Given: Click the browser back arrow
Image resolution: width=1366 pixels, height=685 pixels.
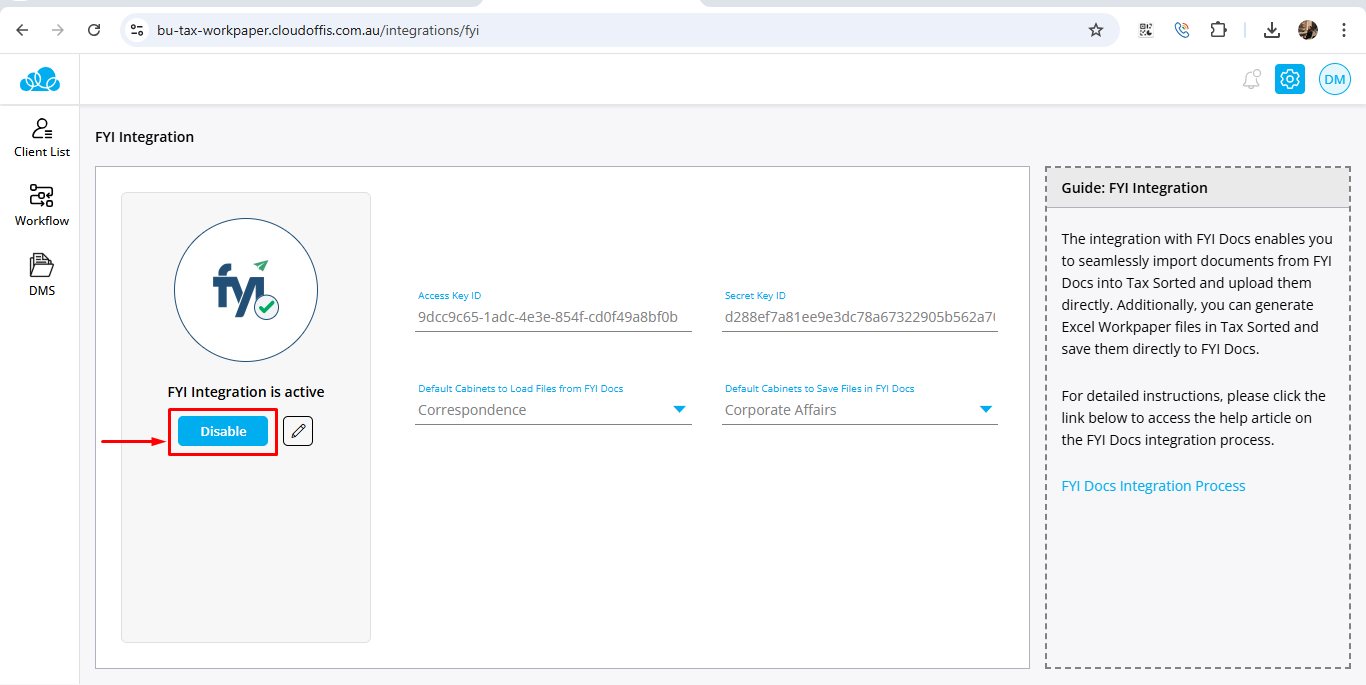Looking at the screenshot, I should tap(22, 30).
